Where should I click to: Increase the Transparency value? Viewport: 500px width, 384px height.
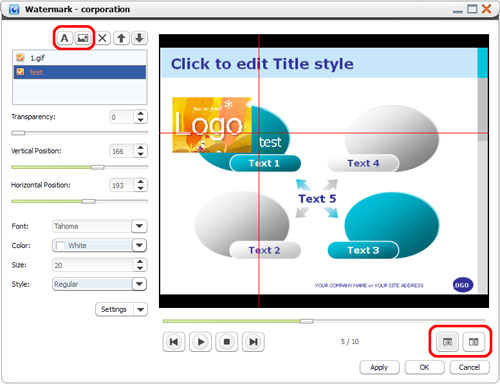(141, 114)
